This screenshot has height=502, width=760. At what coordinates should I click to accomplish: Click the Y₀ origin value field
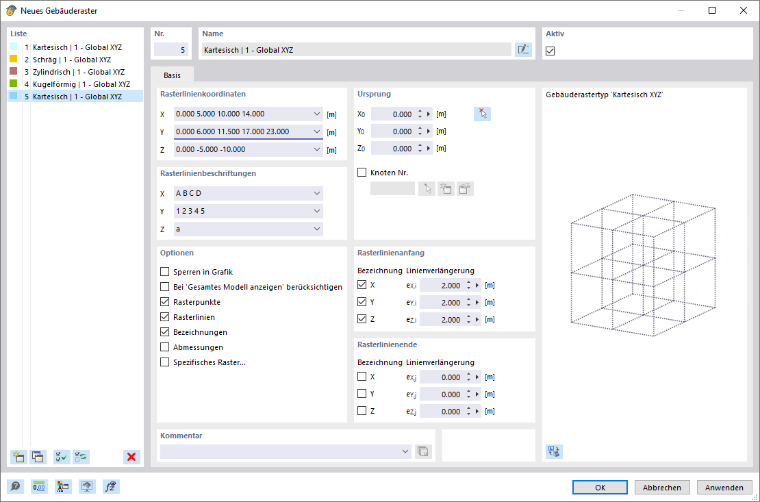pos(394,131)
